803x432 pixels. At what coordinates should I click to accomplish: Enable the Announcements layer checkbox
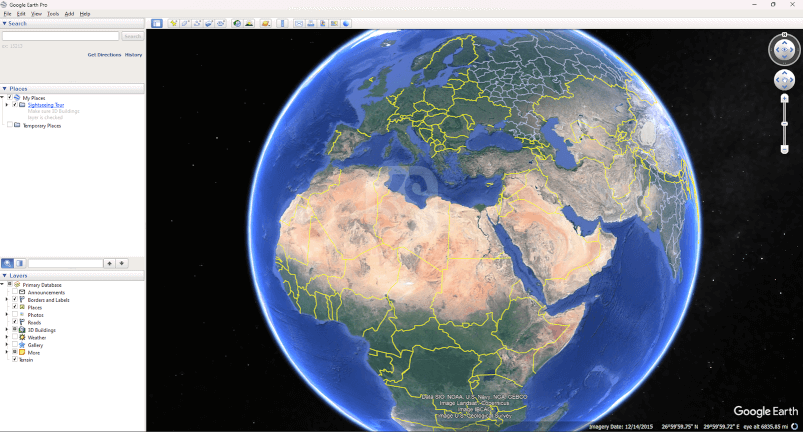[x=15, y=292]
